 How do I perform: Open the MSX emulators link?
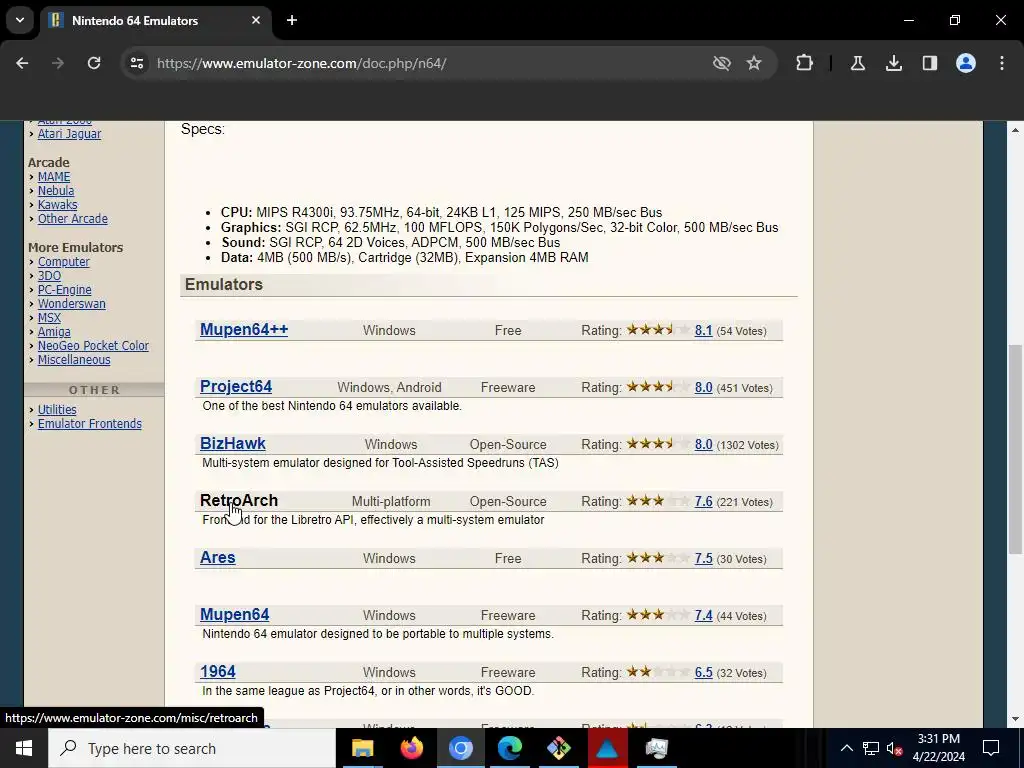click(49, 318)
